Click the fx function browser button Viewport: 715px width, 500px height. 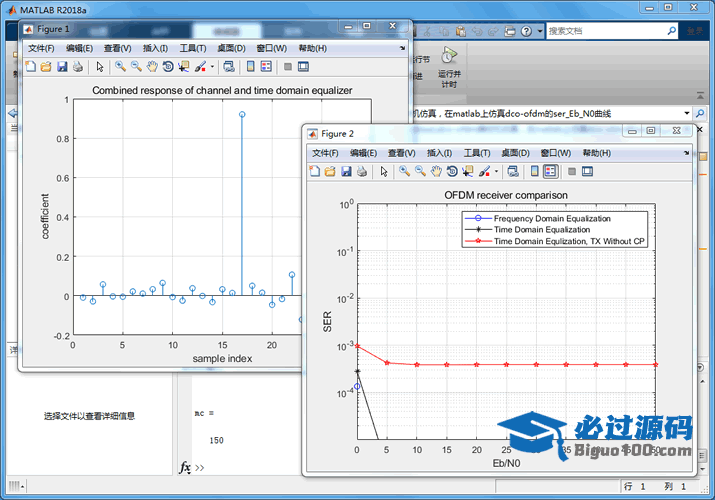[185, 467]
